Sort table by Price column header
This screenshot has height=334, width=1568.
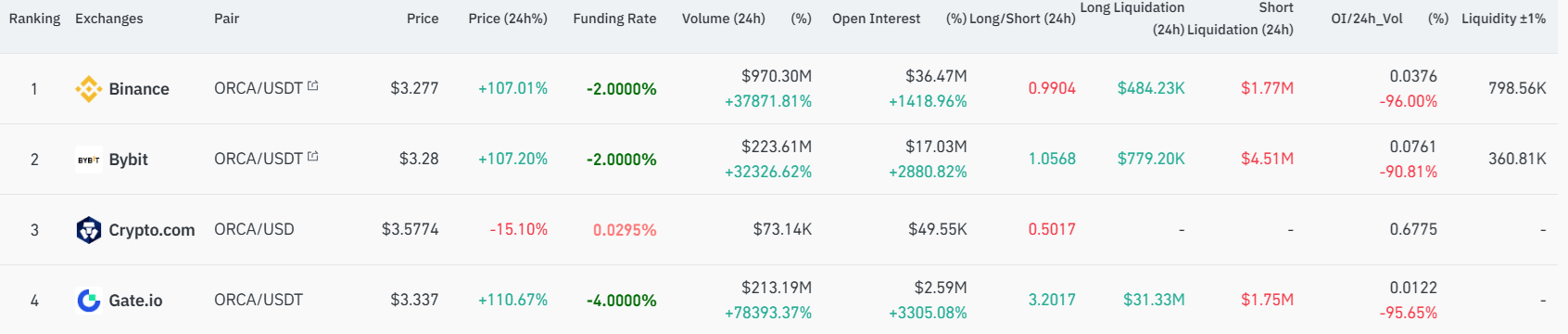423,19
